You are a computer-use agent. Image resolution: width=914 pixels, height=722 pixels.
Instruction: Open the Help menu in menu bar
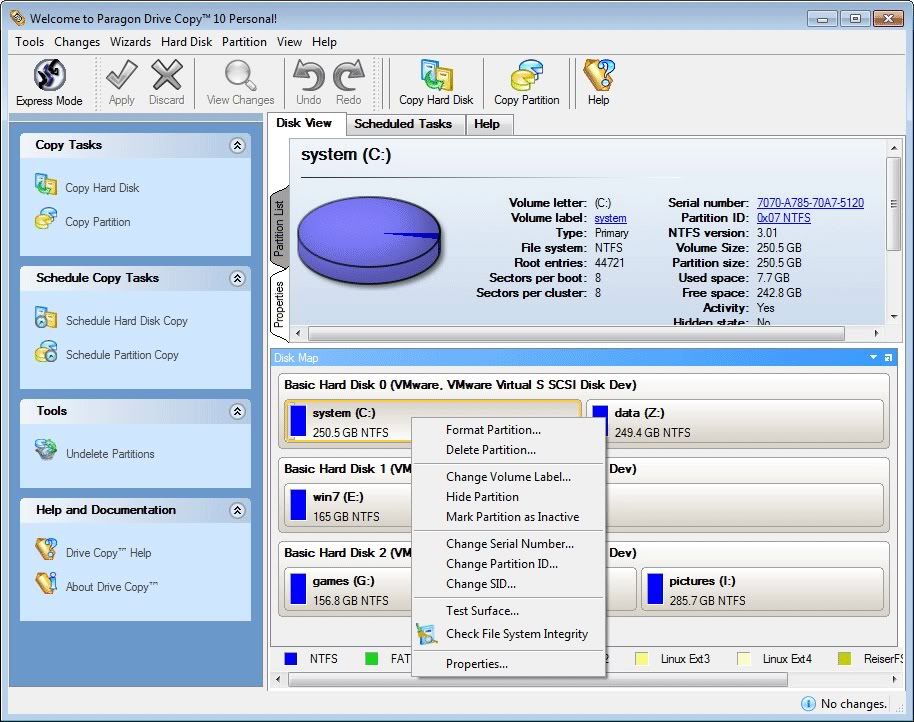pyautogui.click(x=324, y=42)
